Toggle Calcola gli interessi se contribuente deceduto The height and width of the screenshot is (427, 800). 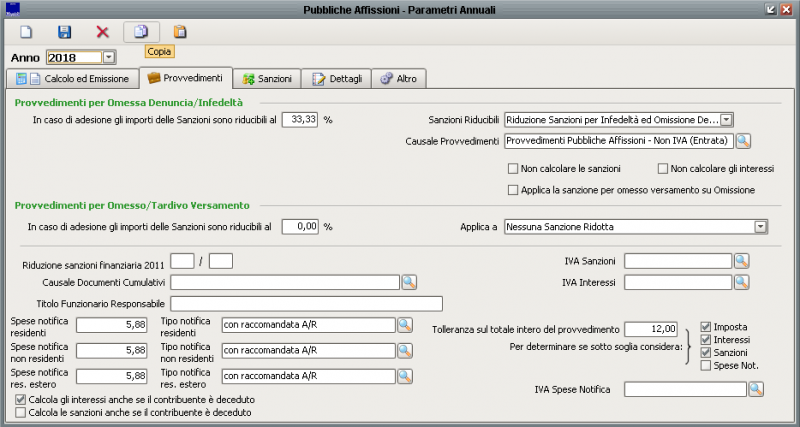tap(21, 399)
